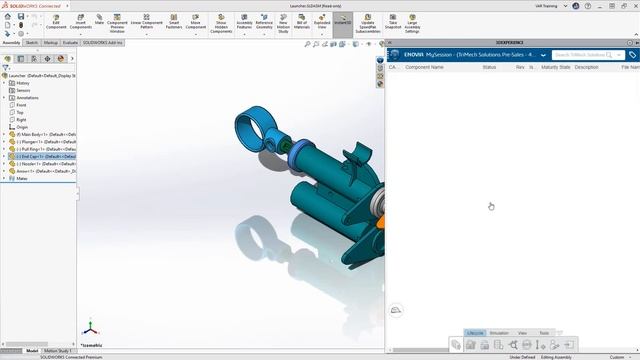640x360 pixels.
Task: Click the Edit Component tool
Action: (x=56, y=22)
